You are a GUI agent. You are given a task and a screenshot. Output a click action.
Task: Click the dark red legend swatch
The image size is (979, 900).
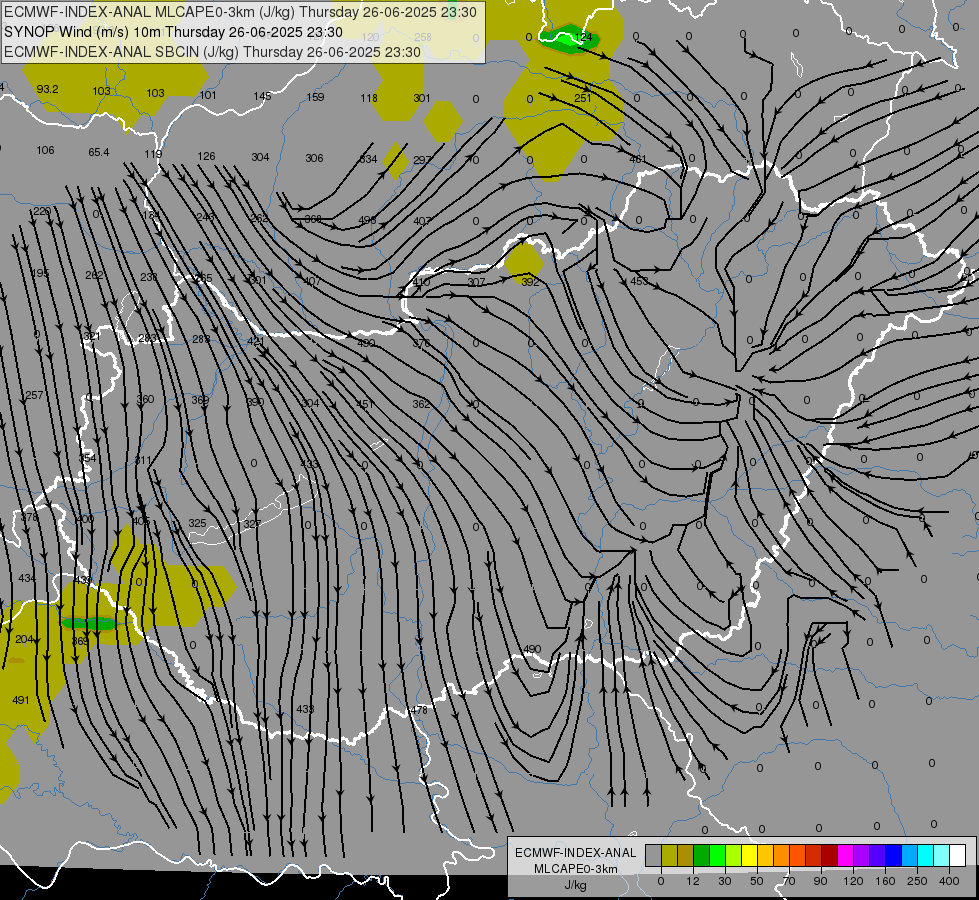coord(829,855)
